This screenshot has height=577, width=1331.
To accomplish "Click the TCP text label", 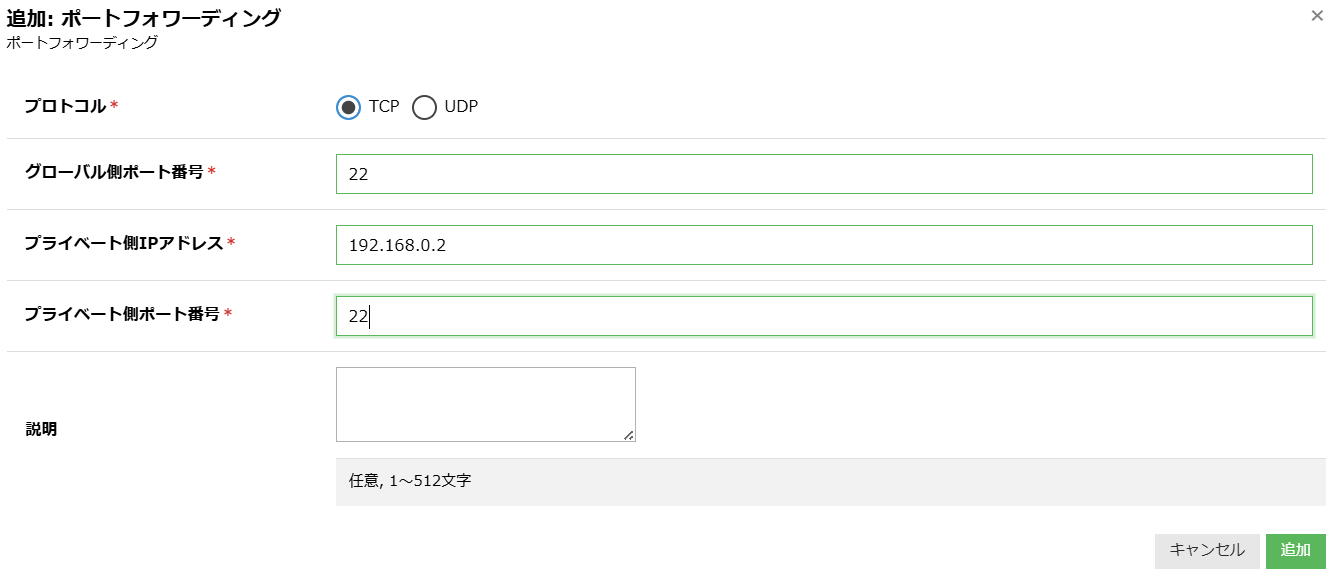I will pyautogui.click(x=384, y=107).
